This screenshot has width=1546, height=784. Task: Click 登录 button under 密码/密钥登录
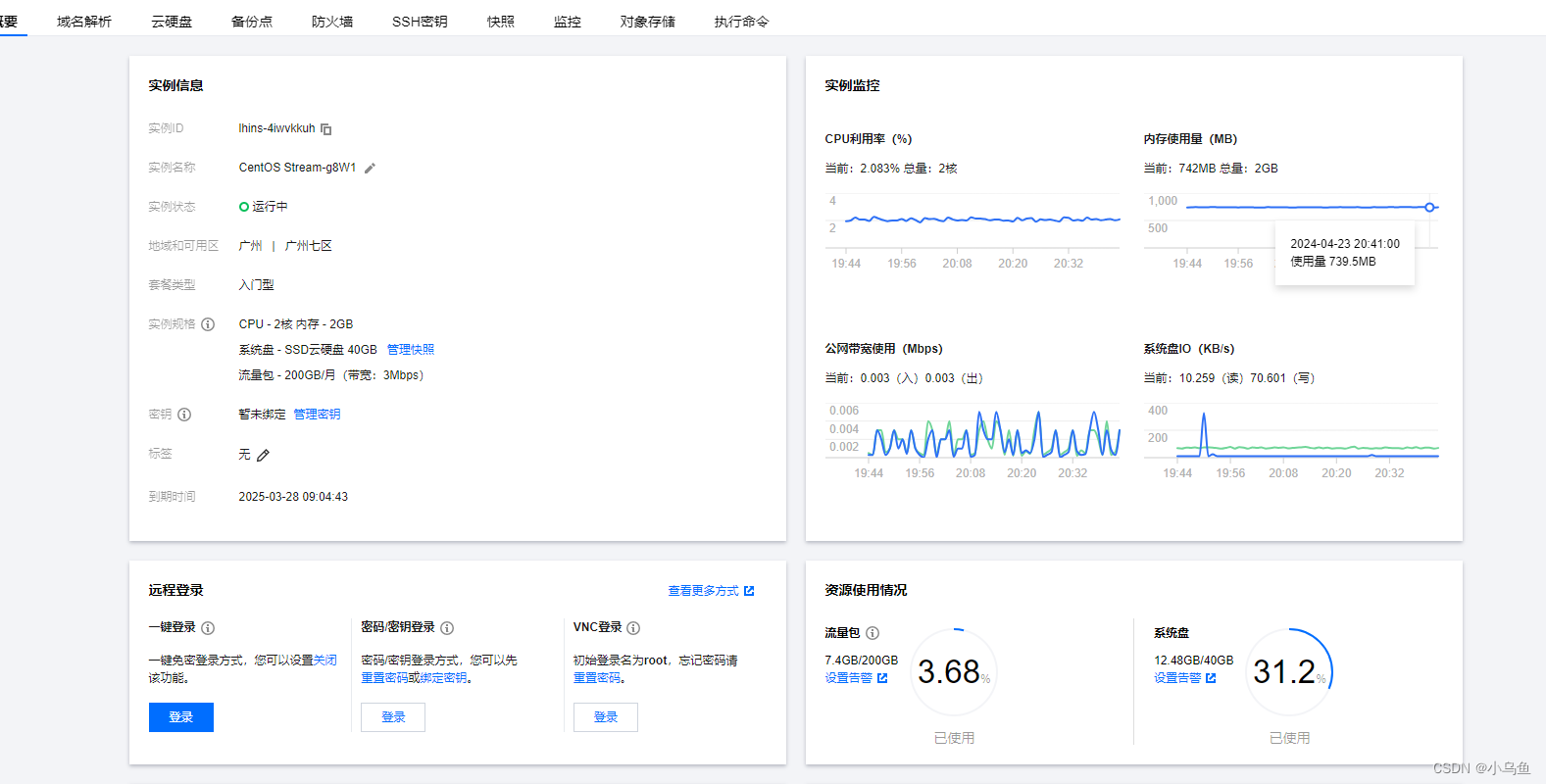click(393, 717)
